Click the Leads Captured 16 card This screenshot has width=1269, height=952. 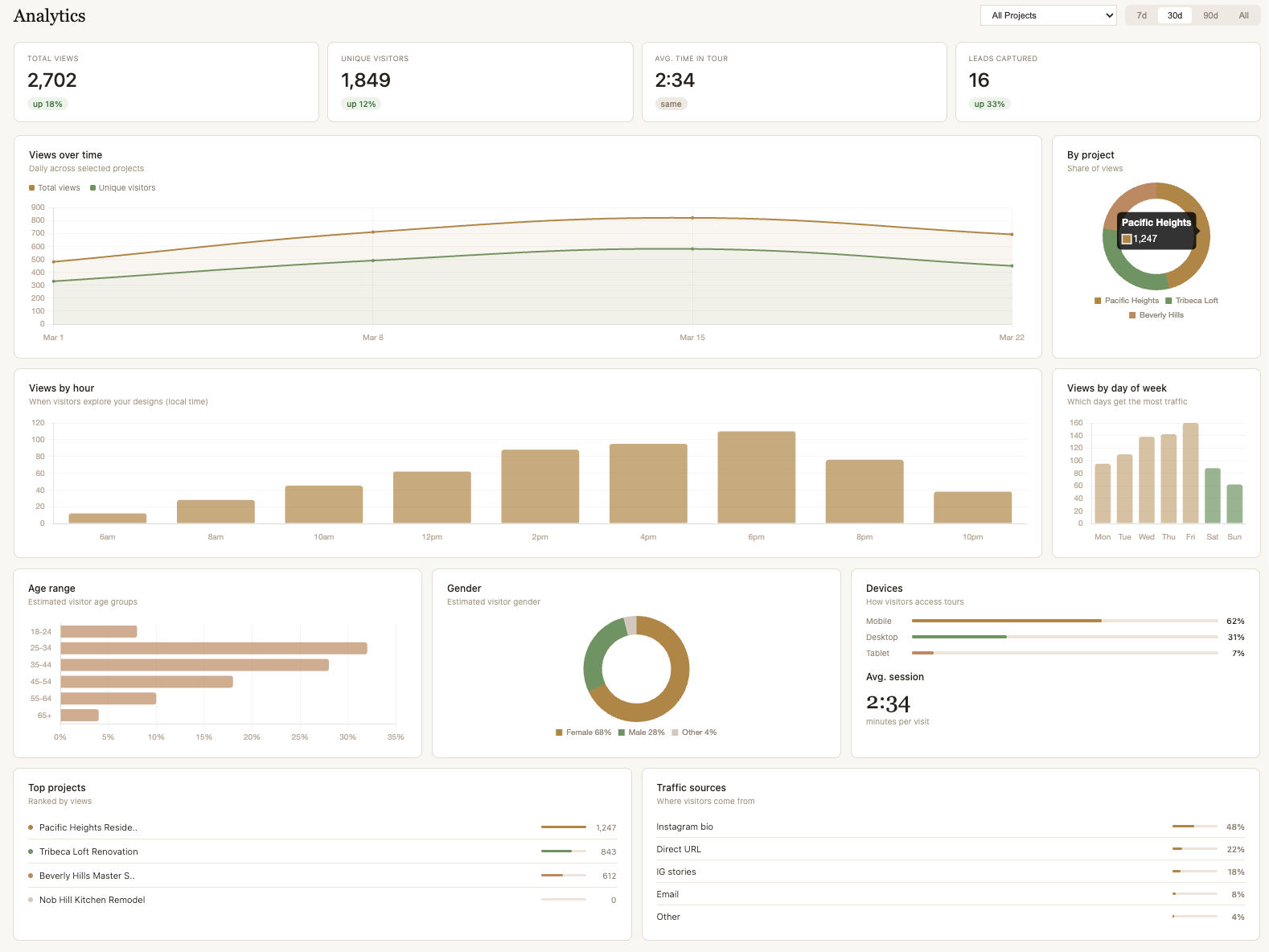[x=1107, y=82]
